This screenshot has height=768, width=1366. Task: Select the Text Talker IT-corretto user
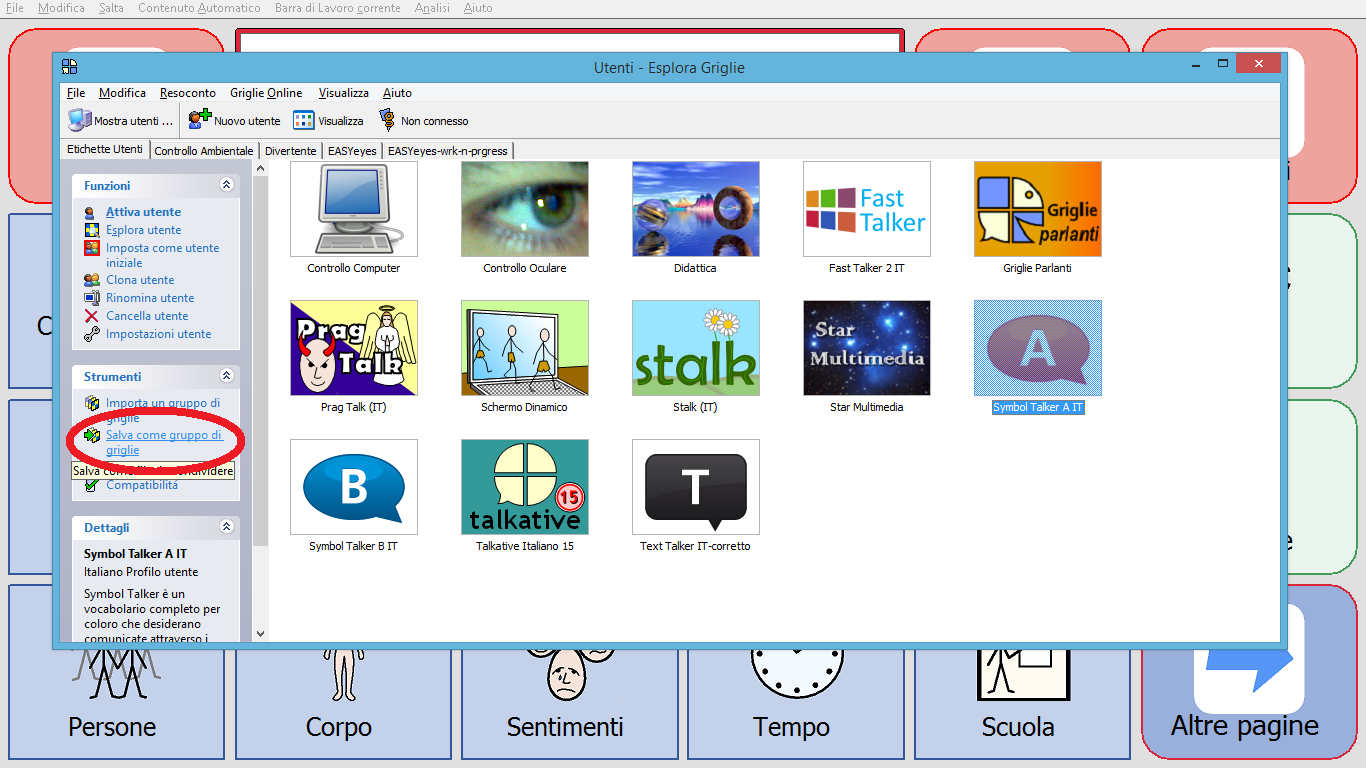point(696,487)
